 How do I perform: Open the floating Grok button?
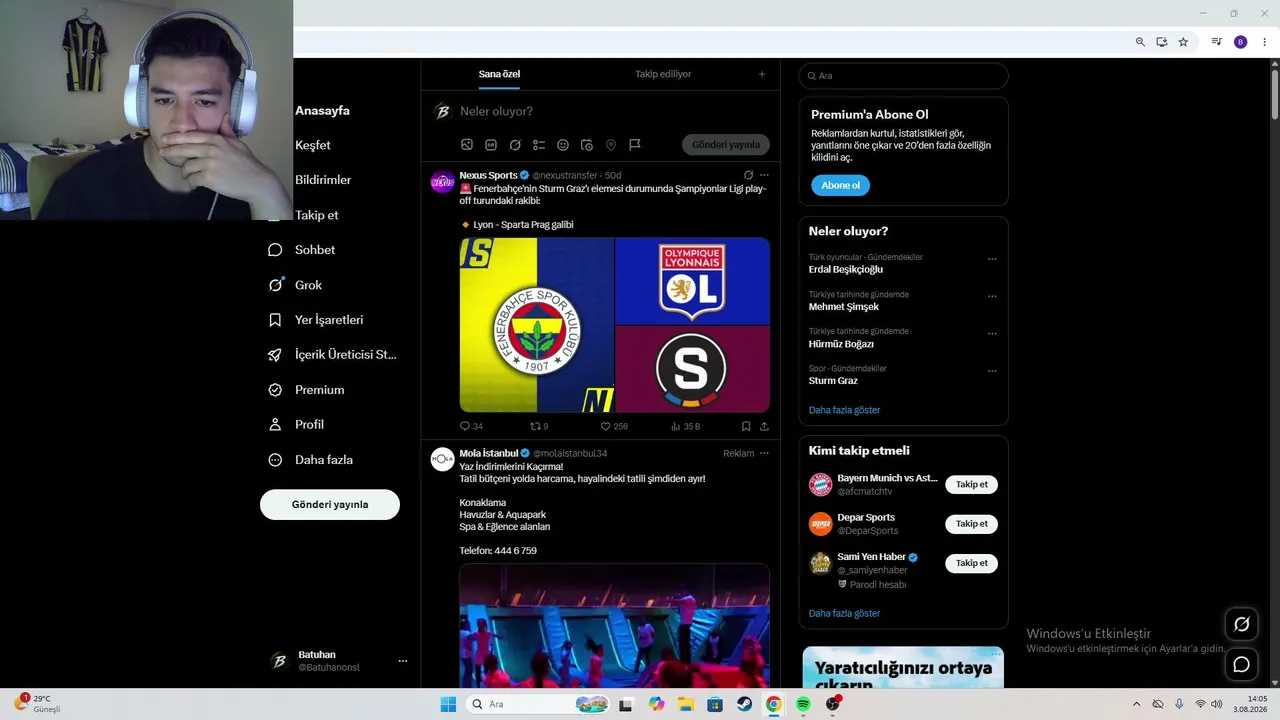tap(1242, 624)
